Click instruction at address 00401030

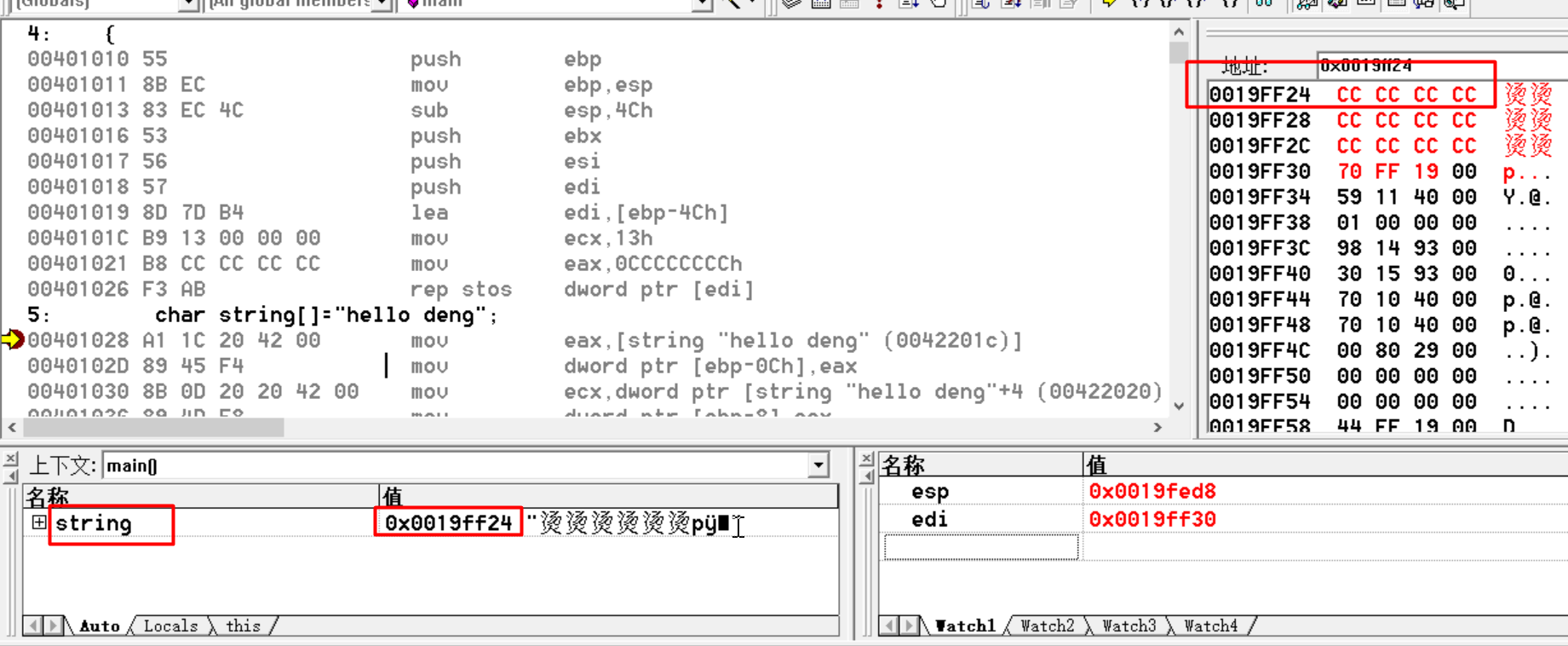(x=594, y=391)
